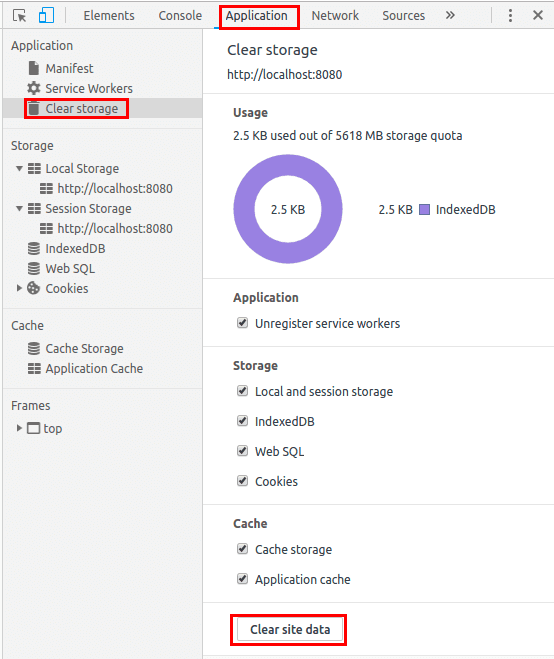554x659 pixels.
Task: Click the top frame window icon
Action: [x=34, y=428]
